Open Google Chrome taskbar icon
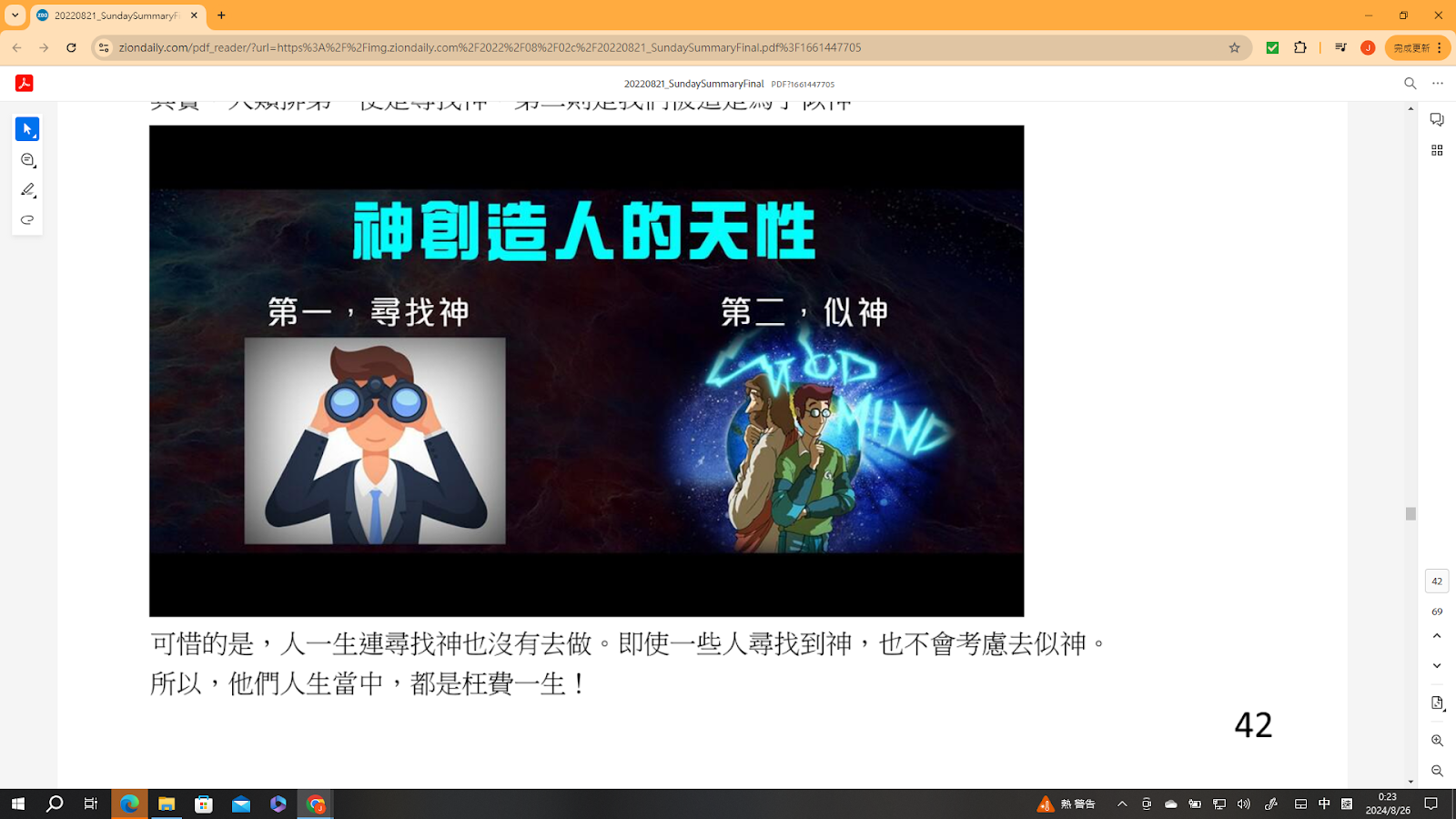The width and height of the screenshot is (1456, 819). [x=316, y=804]
